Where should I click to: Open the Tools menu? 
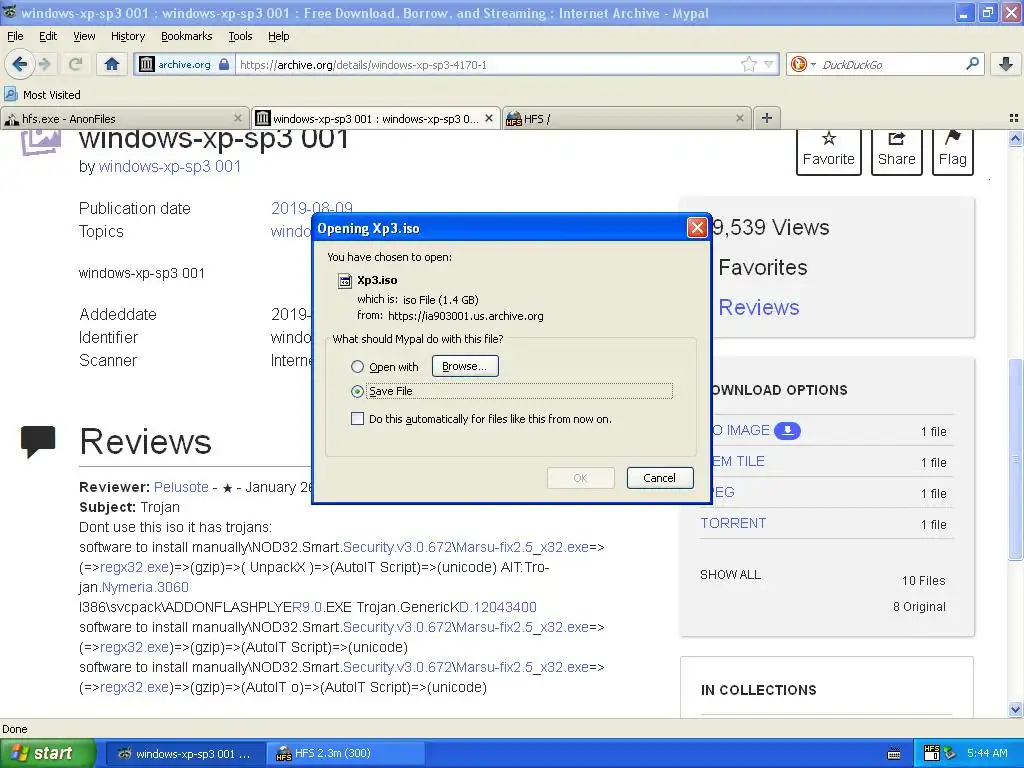[240, 36]
